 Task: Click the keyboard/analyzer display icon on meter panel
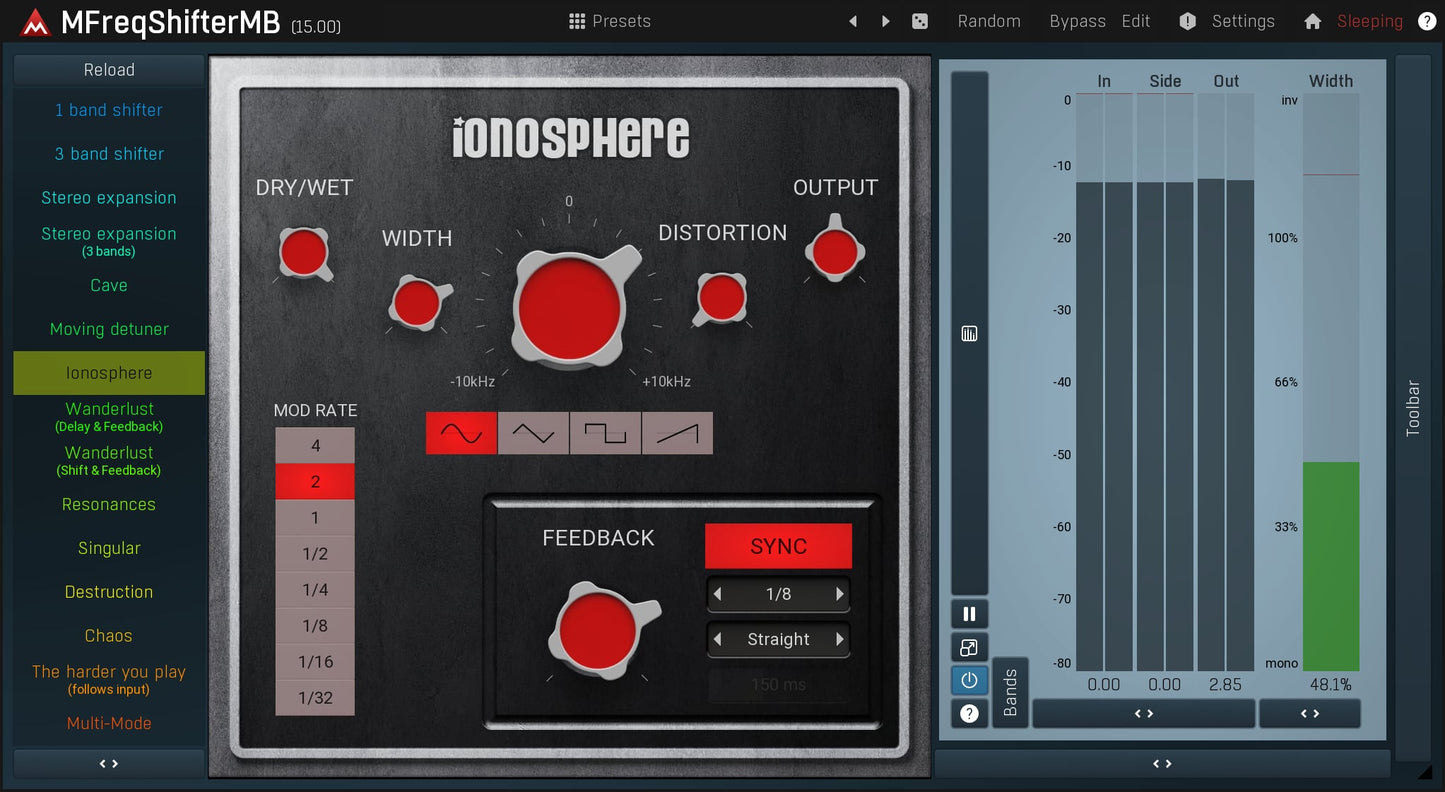(969, 333)
